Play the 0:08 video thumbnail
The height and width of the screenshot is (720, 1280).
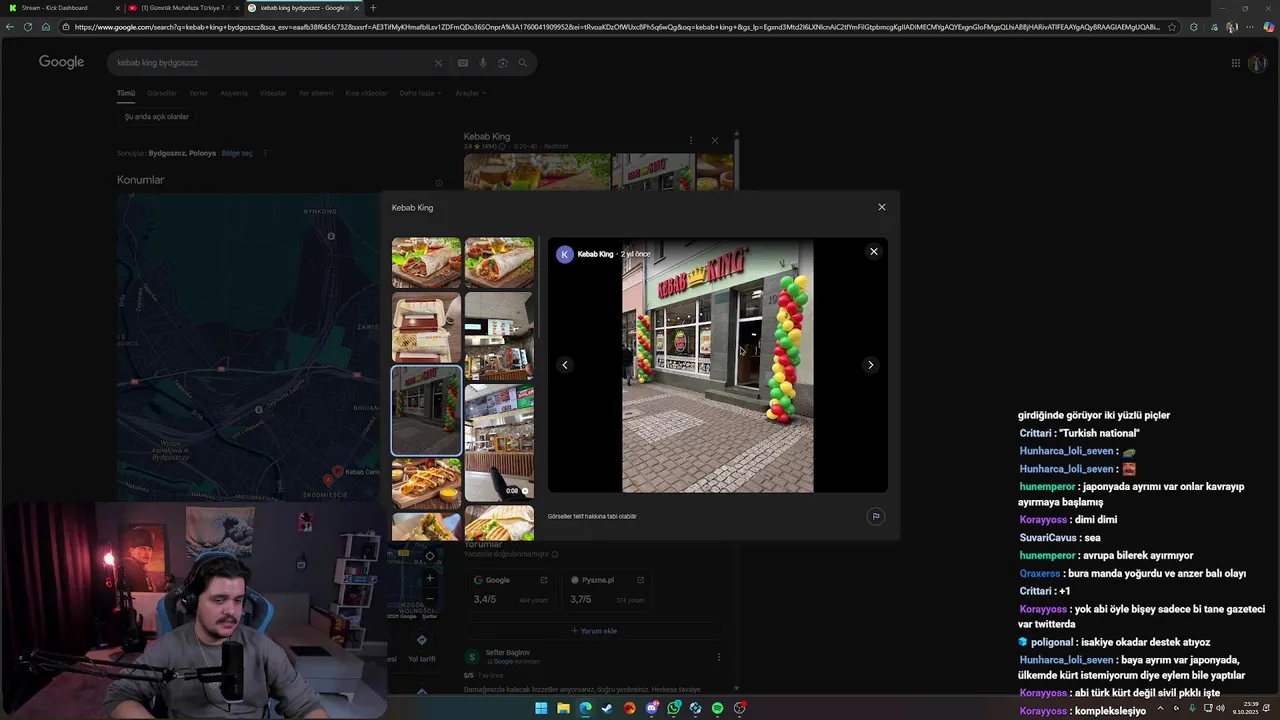click(x=499, y=442)
